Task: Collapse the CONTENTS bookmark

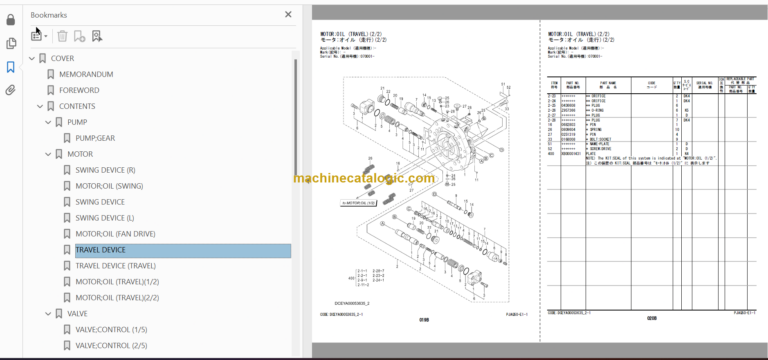Action: (x=40, y=106)
